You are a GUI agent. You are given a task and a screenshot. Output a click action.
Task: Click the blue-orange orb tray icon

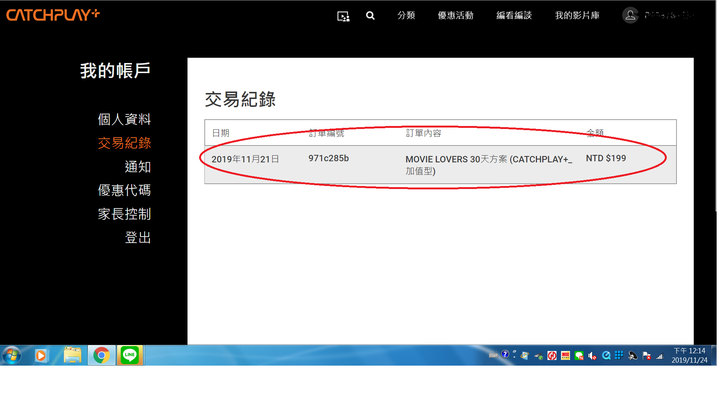pyautogui.click(x=524, y=356)
